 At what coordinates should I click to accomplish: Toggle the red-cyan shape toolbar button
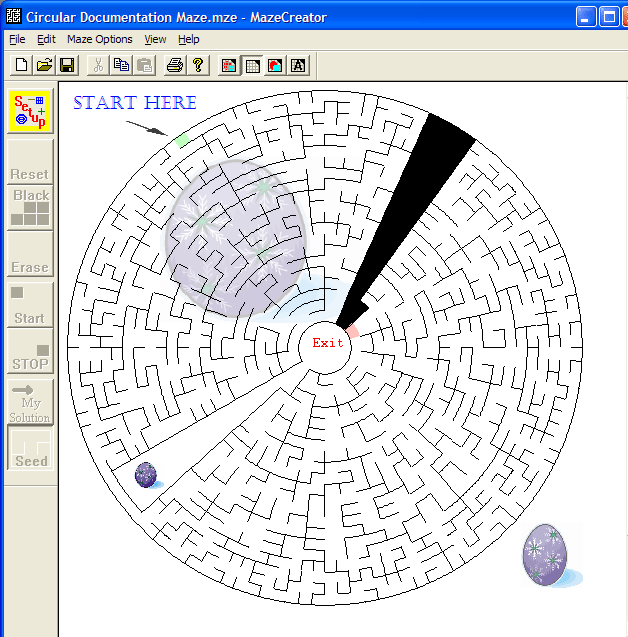275,65
